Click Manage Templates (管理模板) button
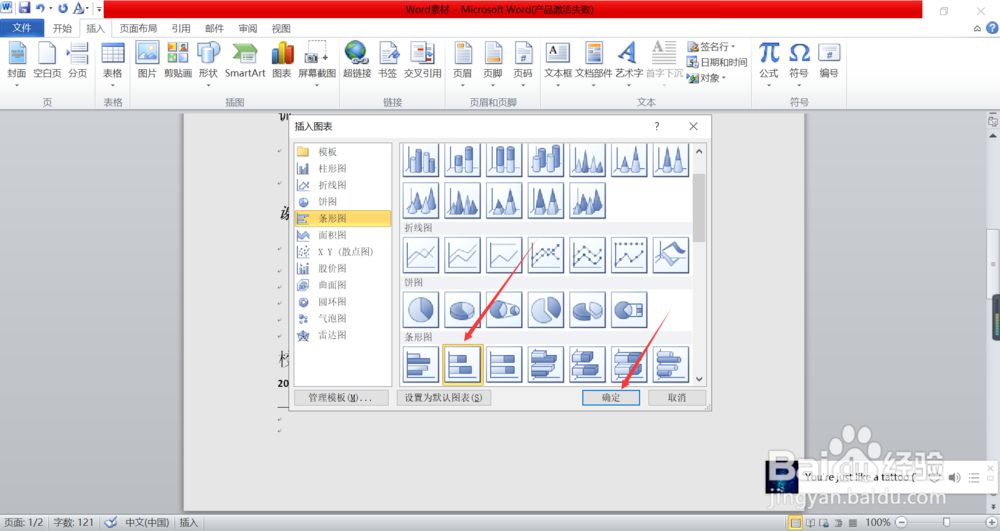The height and width of the screenshot is (531, 1000). (x=341, y=397)
